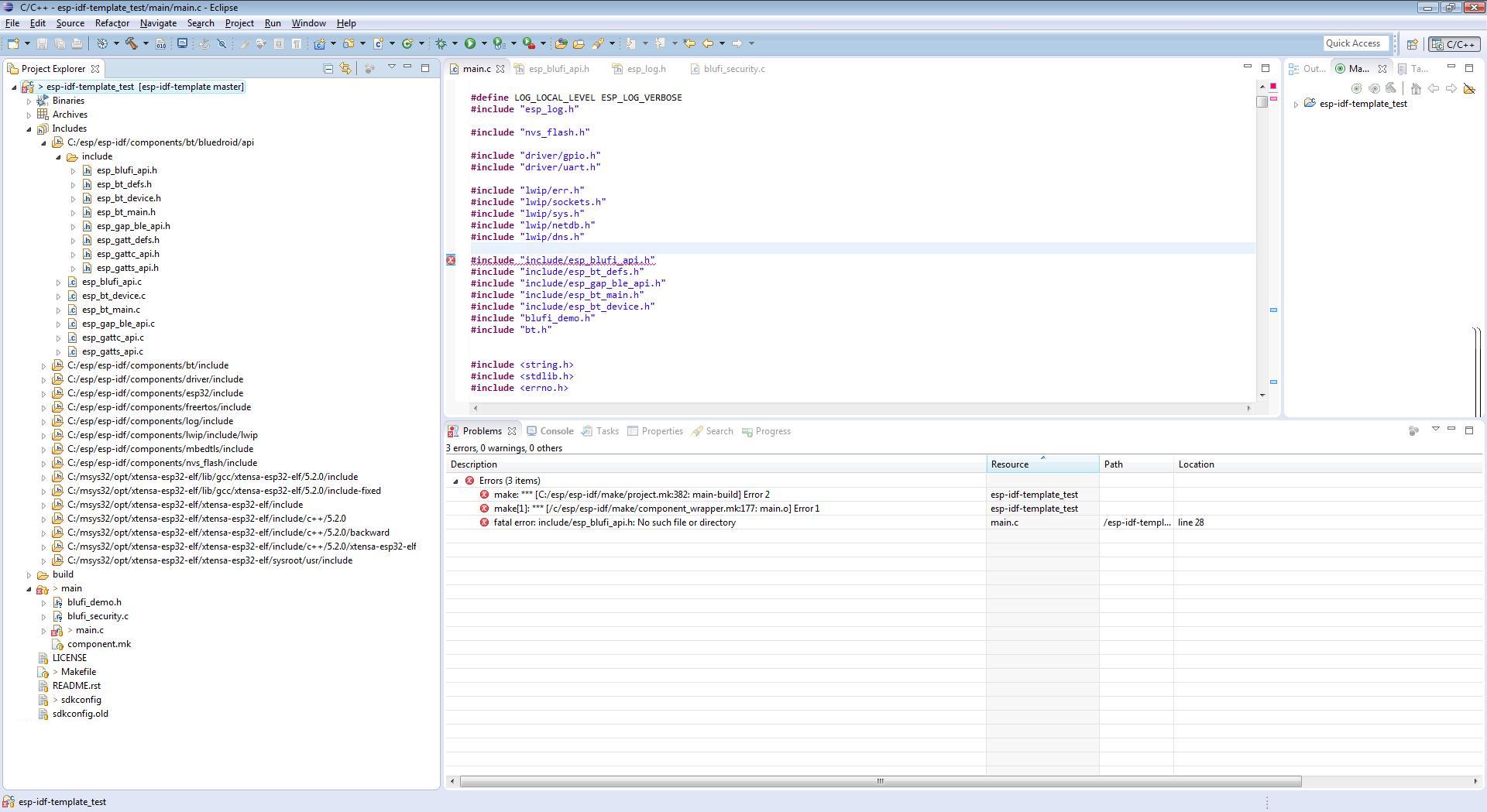1487x812 pixels.
Task: Switch to the Outline view tab
Action: click(x=1307, y=69)
